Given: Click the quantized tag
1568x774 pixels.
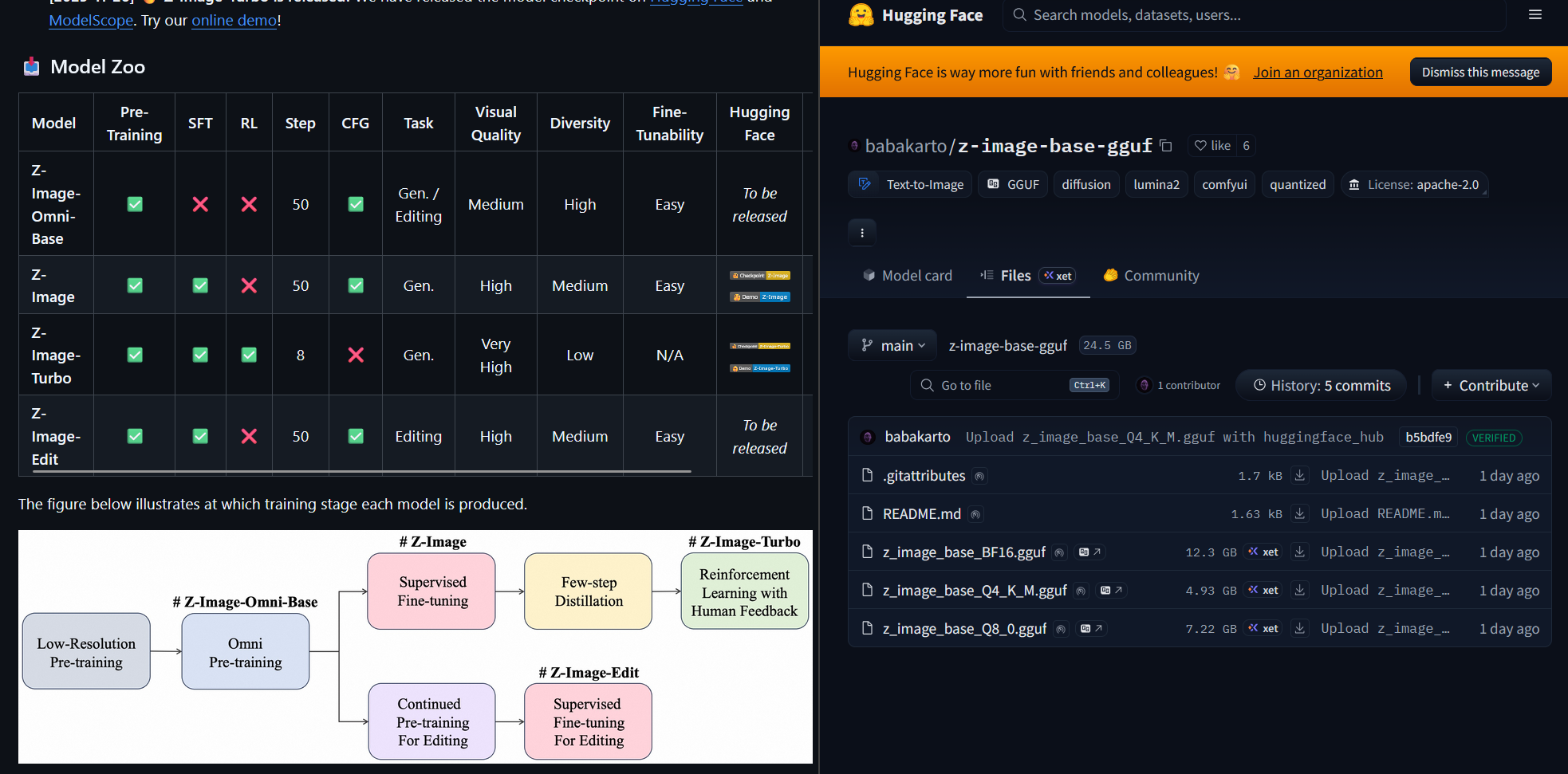Looking at the screenshot, I should pos(1298,184).
